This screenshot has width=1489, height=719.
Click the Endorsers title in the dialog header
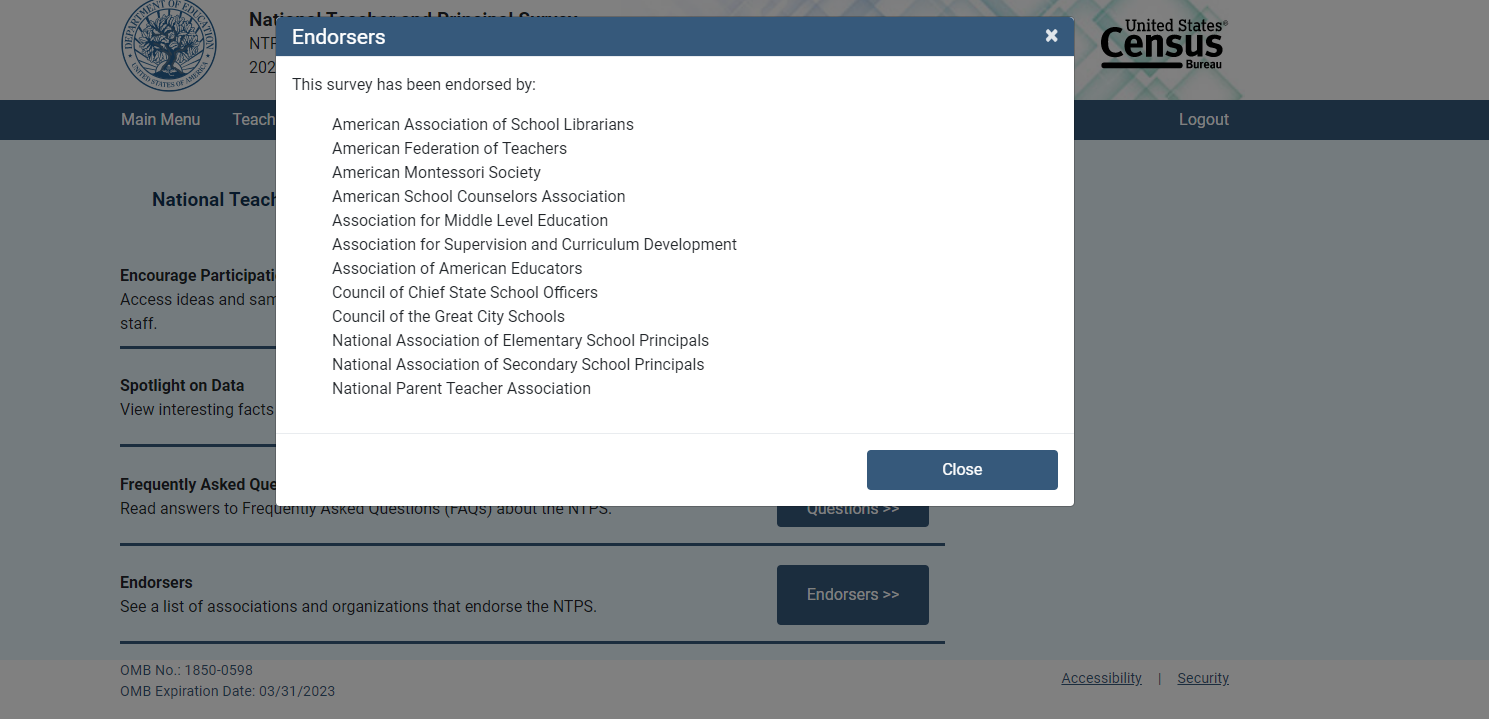(339, 37)
